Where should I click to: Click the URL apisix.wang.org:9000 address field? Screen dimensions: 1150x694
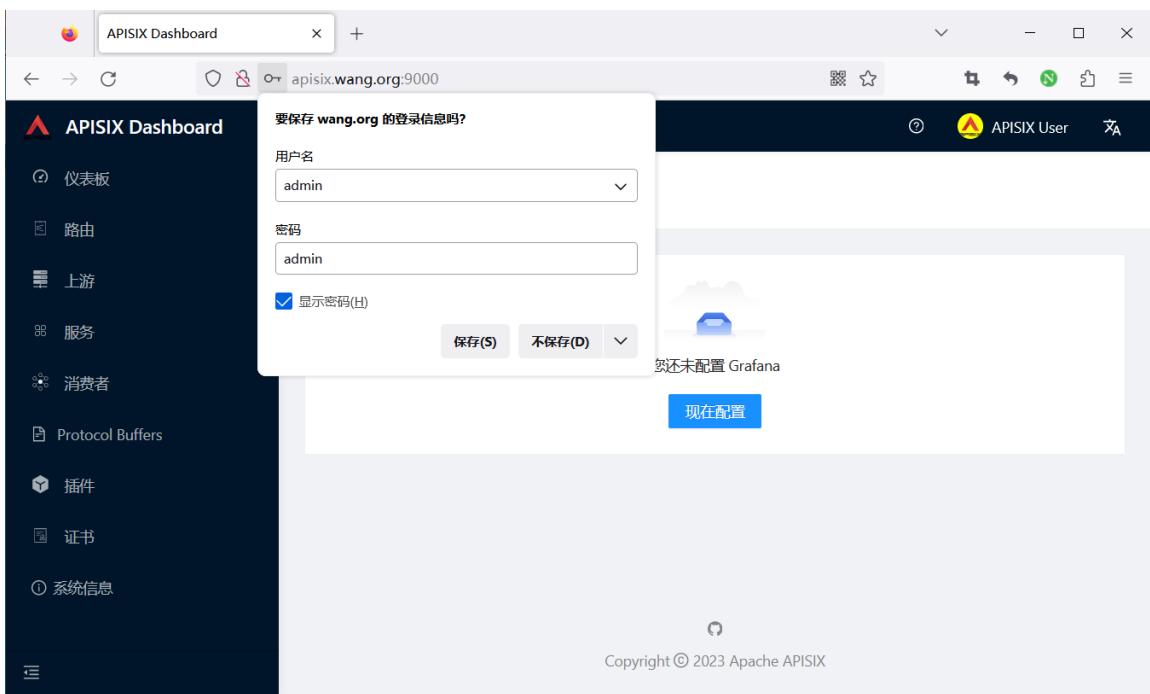tap(365, 78)
